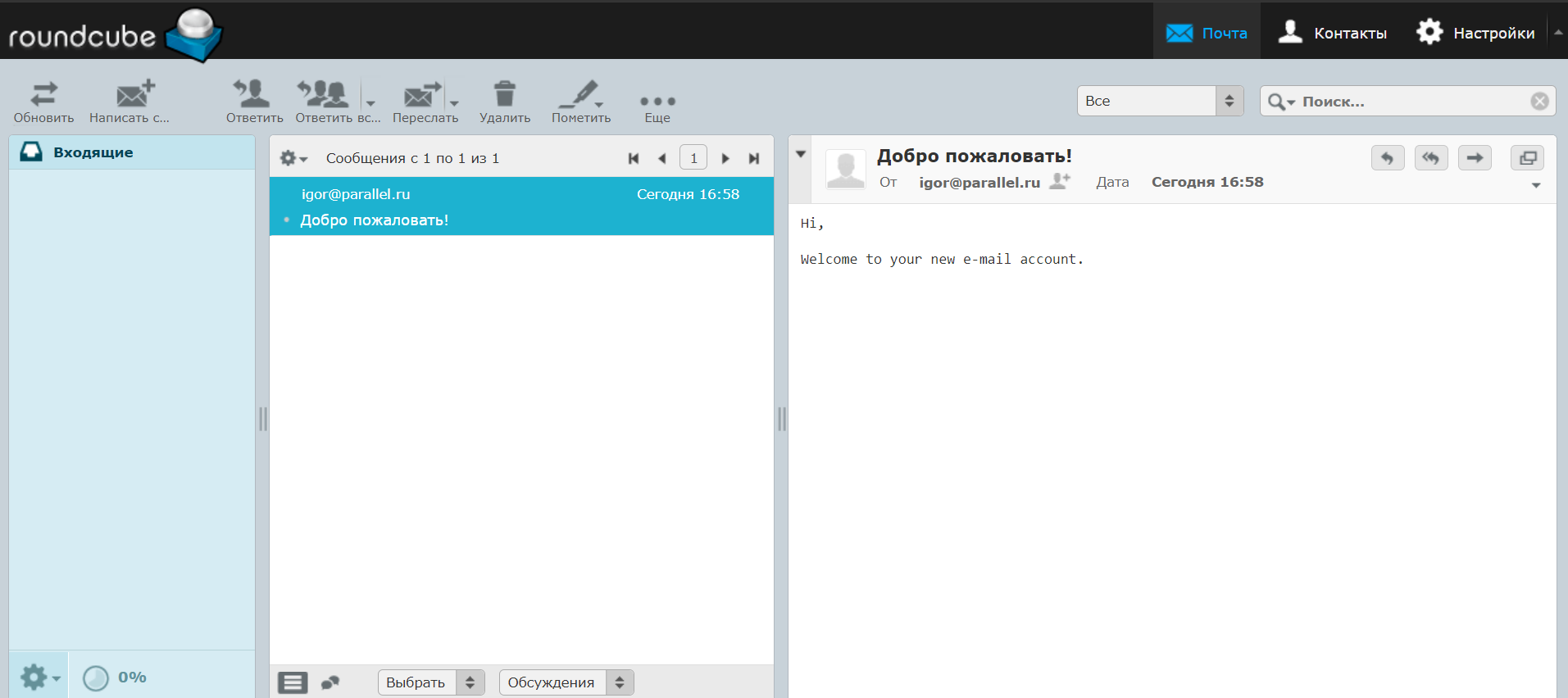This screenshot has height=698, width=1568.
Task: Switch to the Контакты tab
Action: coord(1333,33)
